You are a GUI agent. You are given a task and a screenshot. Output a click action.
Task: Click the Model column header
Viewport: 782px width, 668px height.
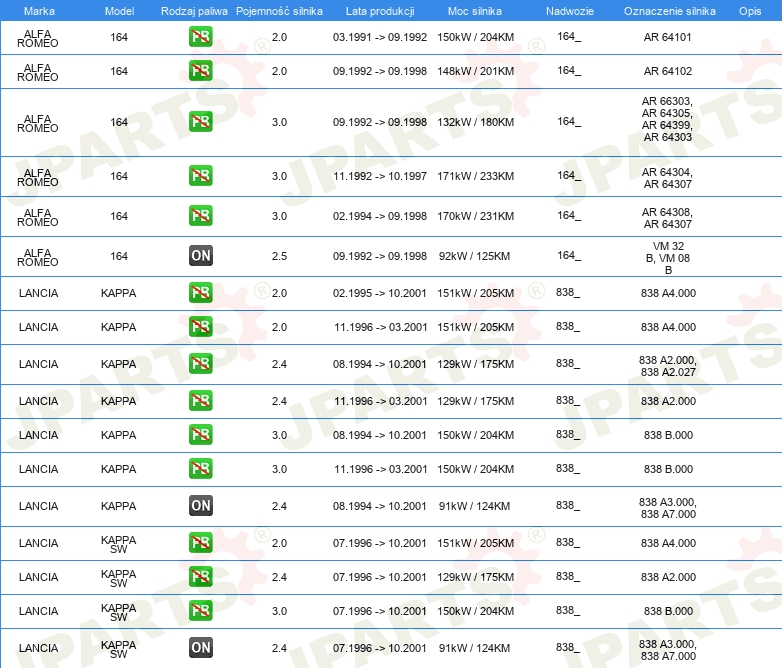coord(119,11)
